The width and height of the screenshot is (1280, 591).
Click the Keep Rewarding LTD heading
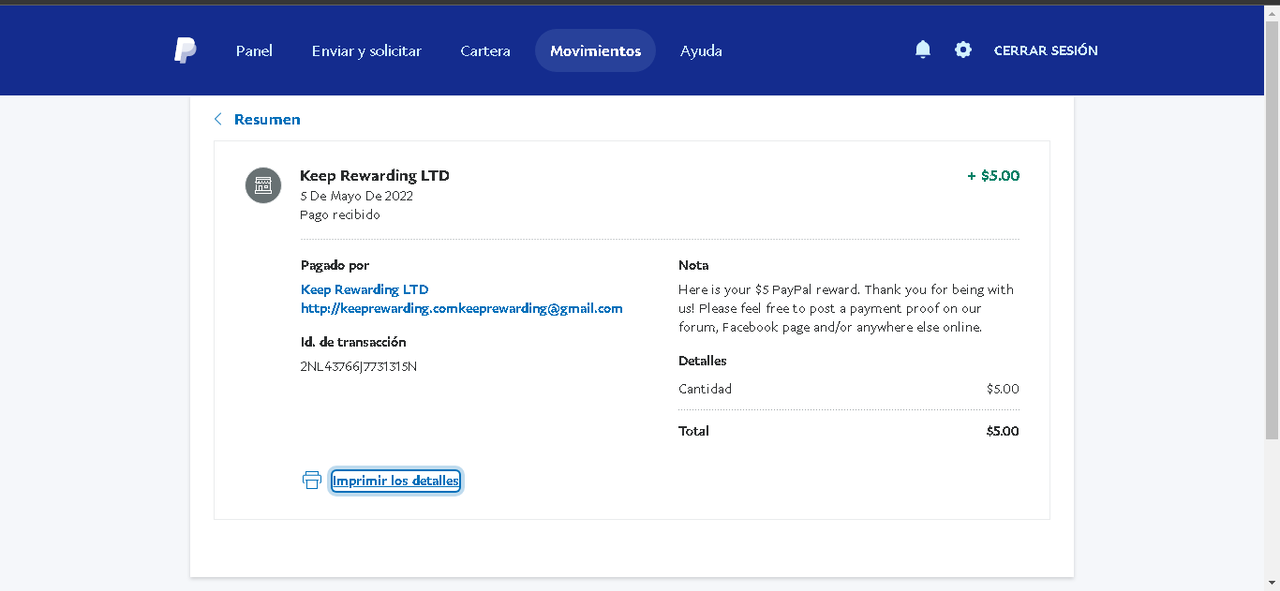(375, 175)
